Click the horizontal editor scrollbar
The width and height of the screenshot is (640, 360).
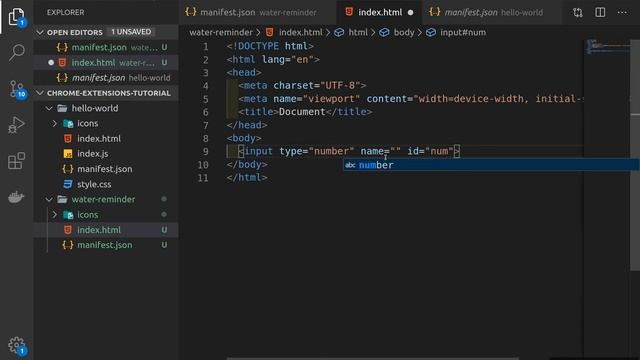(x=372, y=358)
